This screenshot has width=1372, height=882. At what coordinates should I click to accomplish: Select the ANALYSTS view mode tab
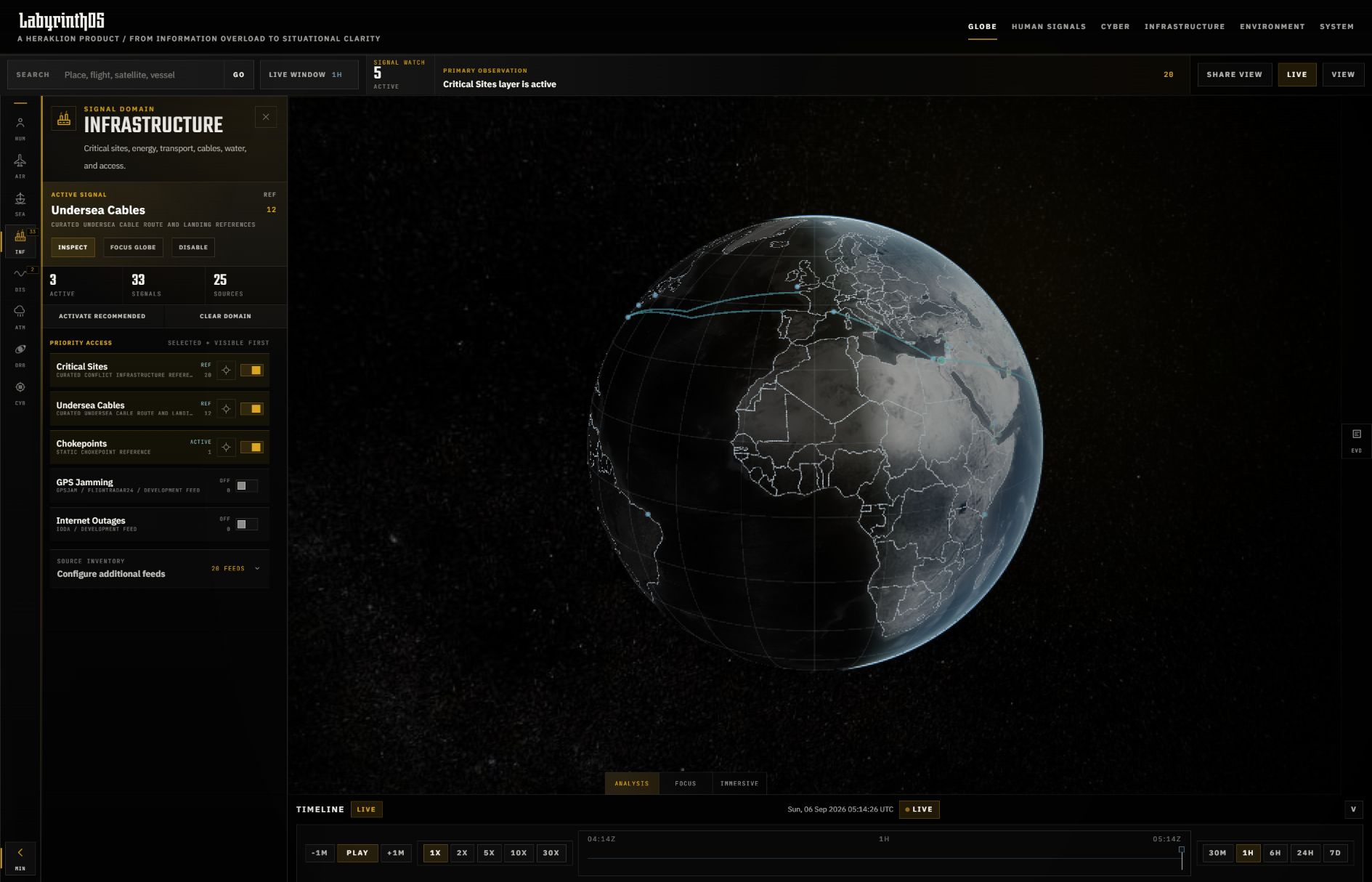[x=632, y=783]
